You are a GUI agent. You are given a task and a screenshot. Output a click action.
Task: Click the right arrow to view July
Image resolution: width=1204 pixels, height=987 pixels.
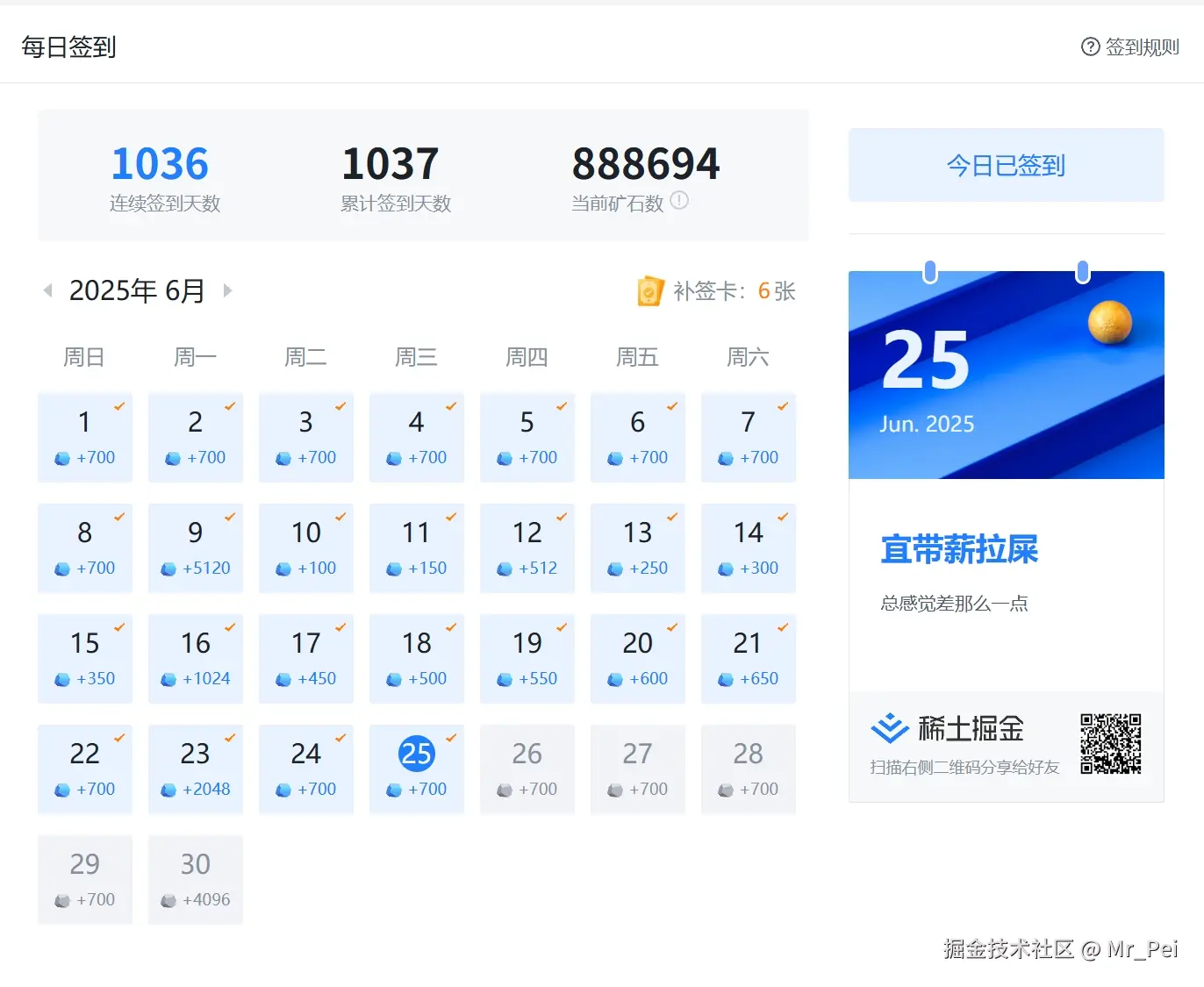pos(228,290)
